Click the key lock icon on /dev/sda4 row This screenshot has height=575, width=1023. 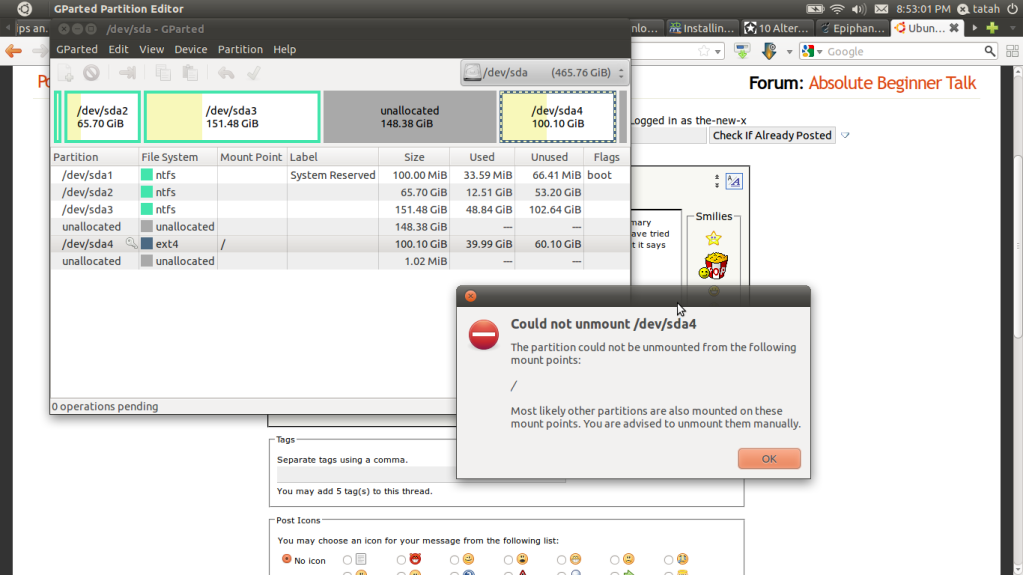131,243
